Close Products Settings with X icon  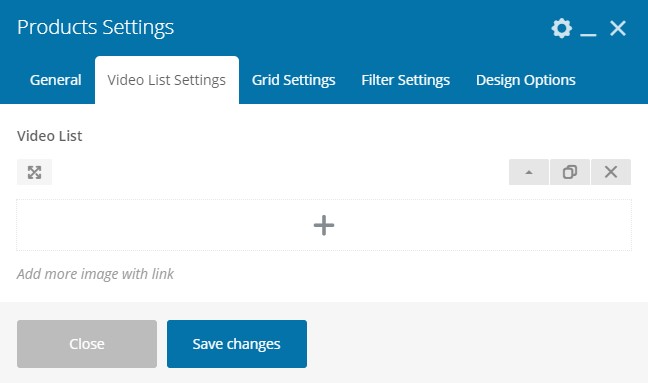click(618, 29)
